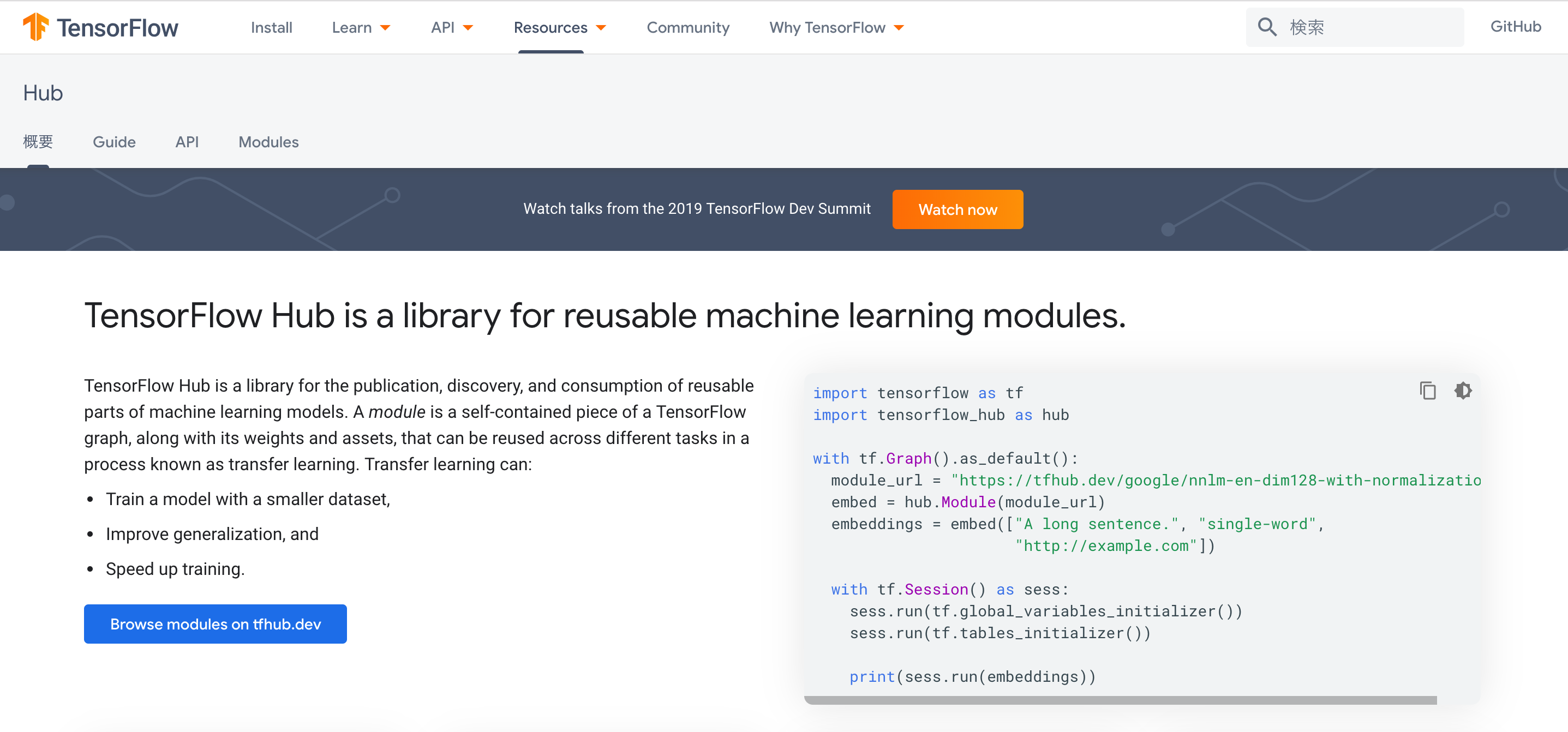
Task: Copy the code sample with copy icon
Action: point(1427,390)
